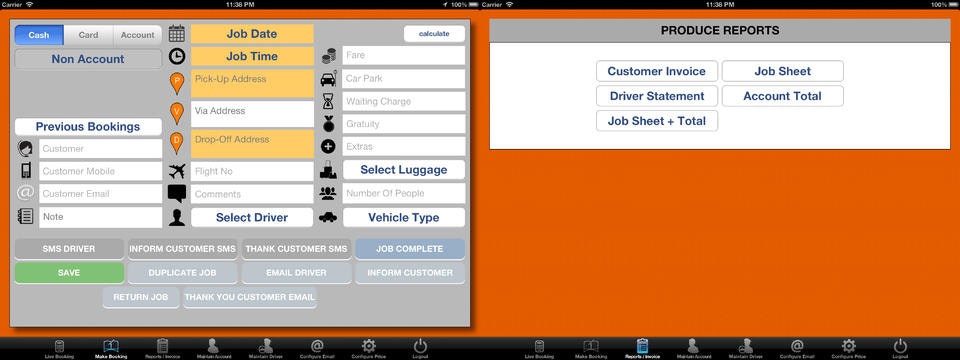Viewport: 960px width, 360px height.
Task: Open the Select Driver picker
Action: pos(252,217)
